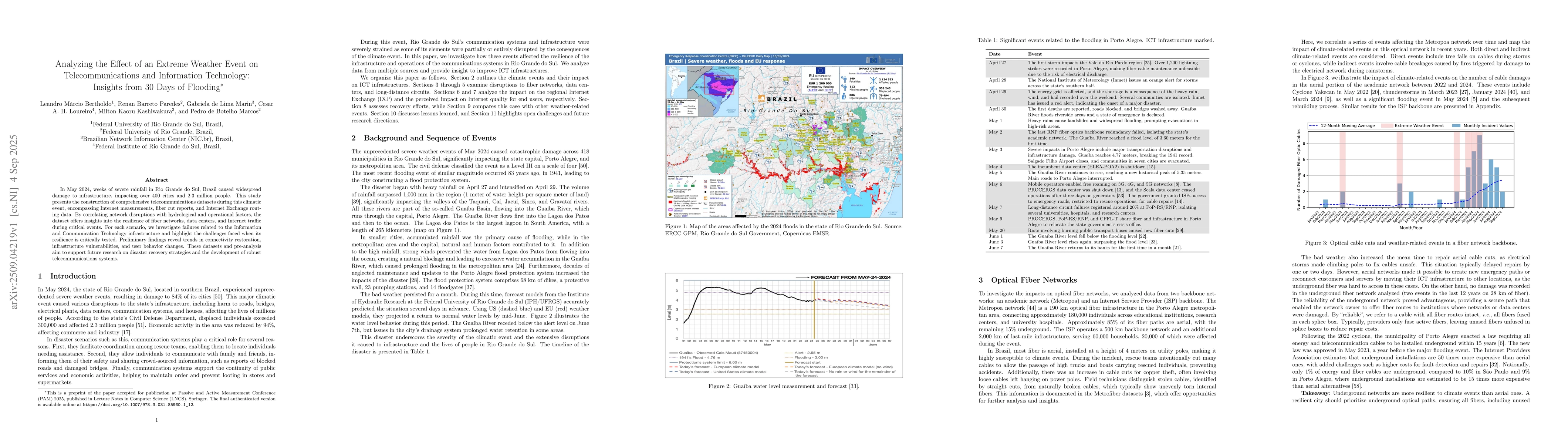Click the 'June 3' date cell
The width and height of the screenshot is (1568, 444).
(x=996, y=242)
